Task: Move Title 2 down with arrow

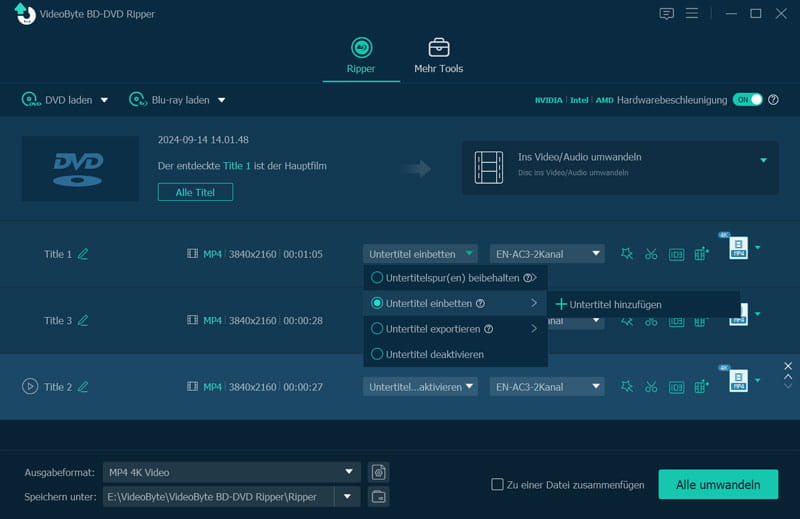Action: point(788,386)
